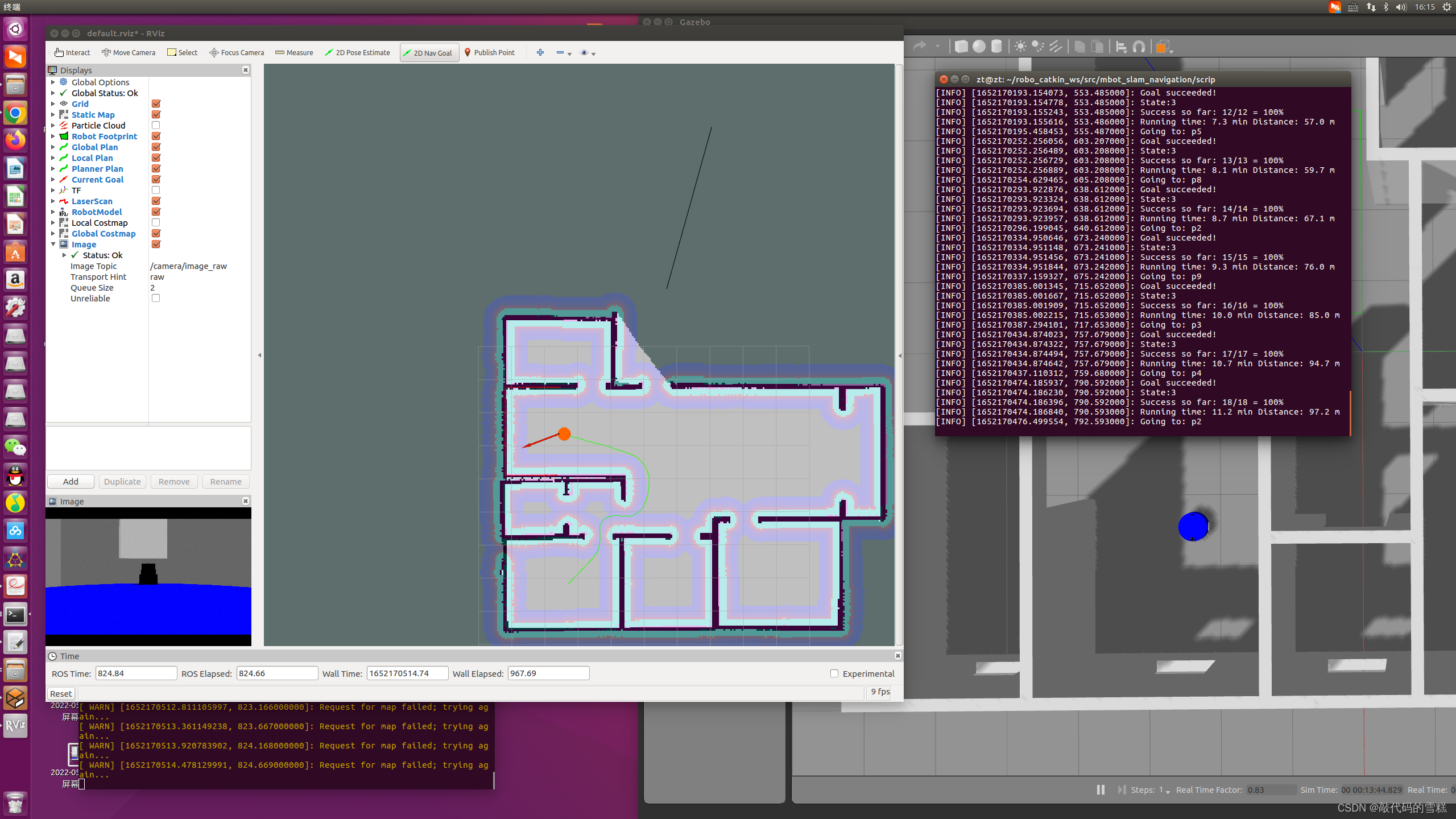The width and height of the screenshot is (1456, 819).
Task: Expand the Global Status: Ok item
Action: click(x=53, y=93)
